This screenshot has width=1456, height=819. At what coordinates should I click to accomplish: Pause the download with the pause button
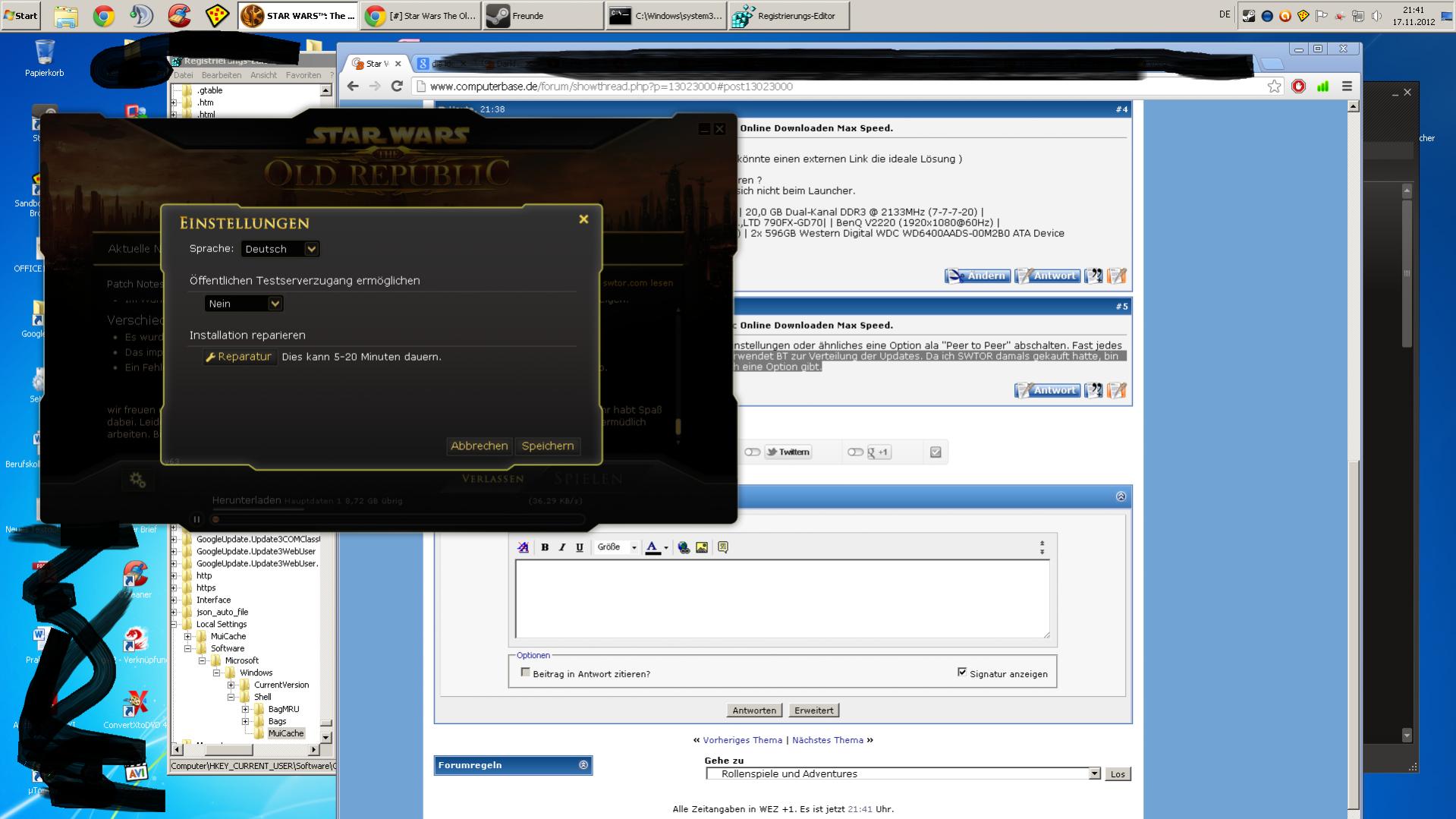[x=197, y=520]
